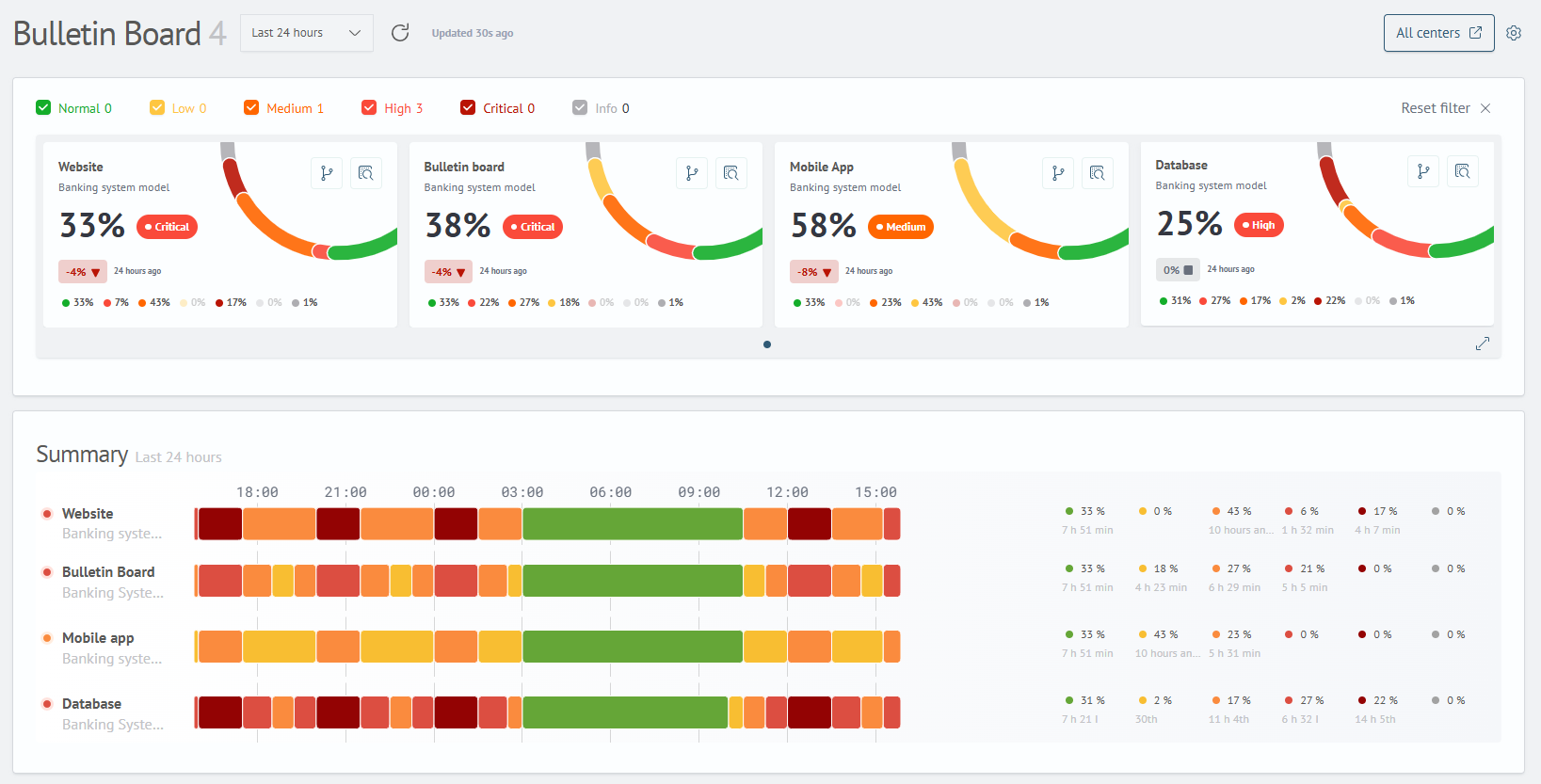
Task: Select the Website card title
Action: [x=81, y=167]
